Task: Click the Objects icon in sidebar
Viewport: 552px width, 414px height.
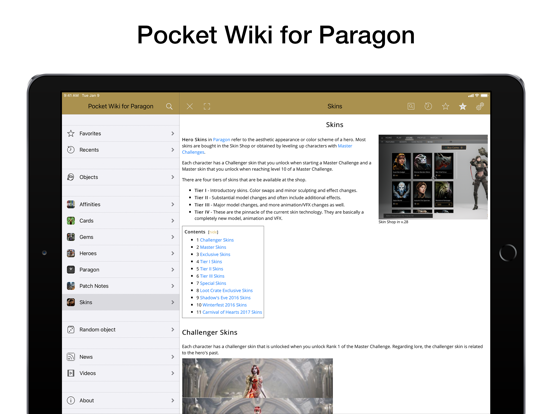Action: 71,177
